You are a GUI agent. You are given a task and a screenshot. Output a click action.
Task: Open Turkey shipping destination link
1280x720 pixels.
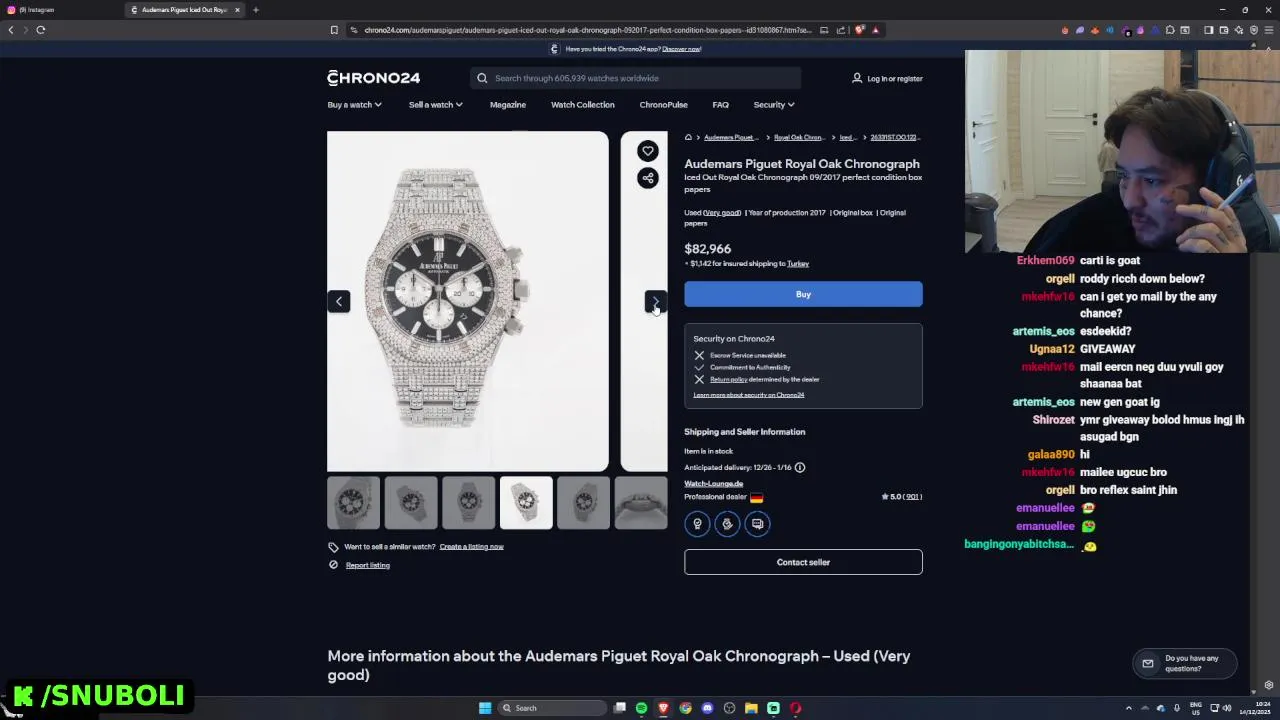(x=798, y=264)
